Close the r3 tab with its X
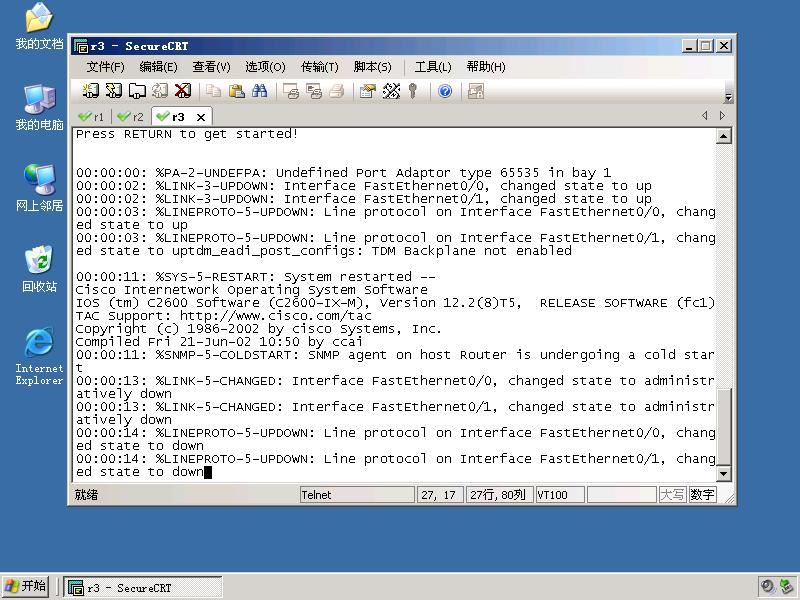Screen dimensions: 800x600 (x=201, y=117)
